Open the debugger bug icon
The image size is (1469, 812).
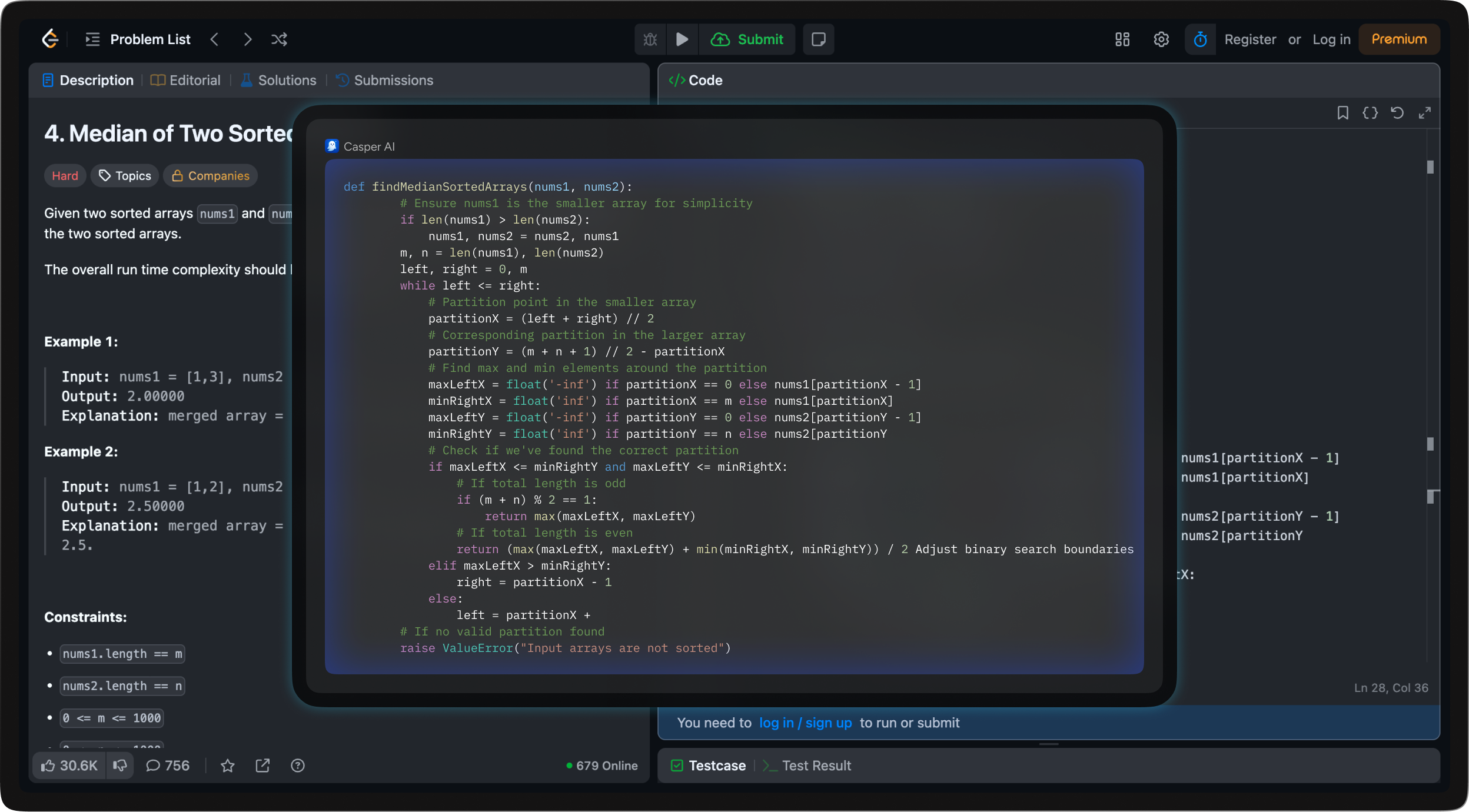650,39
